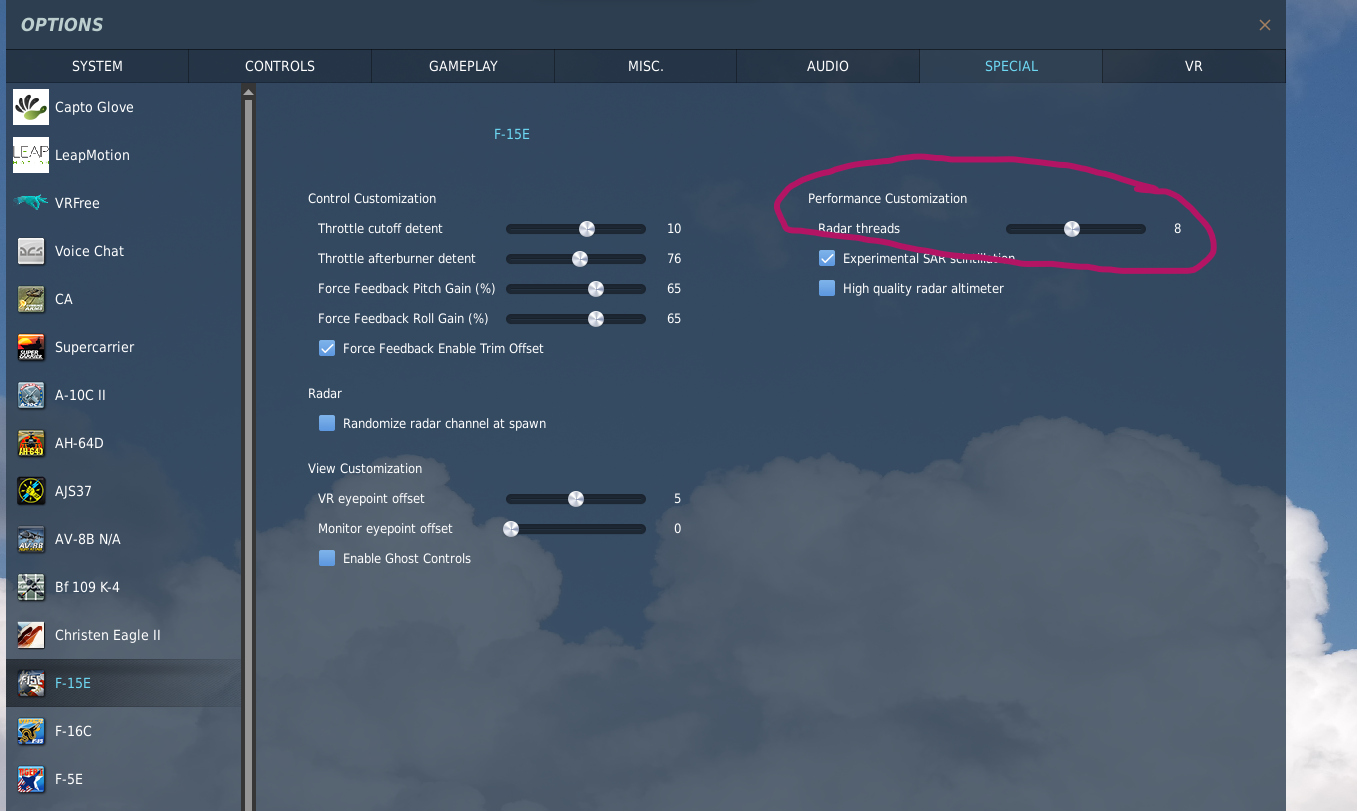Switch to the AUDIO tab
1357x811 pixels.
pyautogui.click(x=828, y=66)
